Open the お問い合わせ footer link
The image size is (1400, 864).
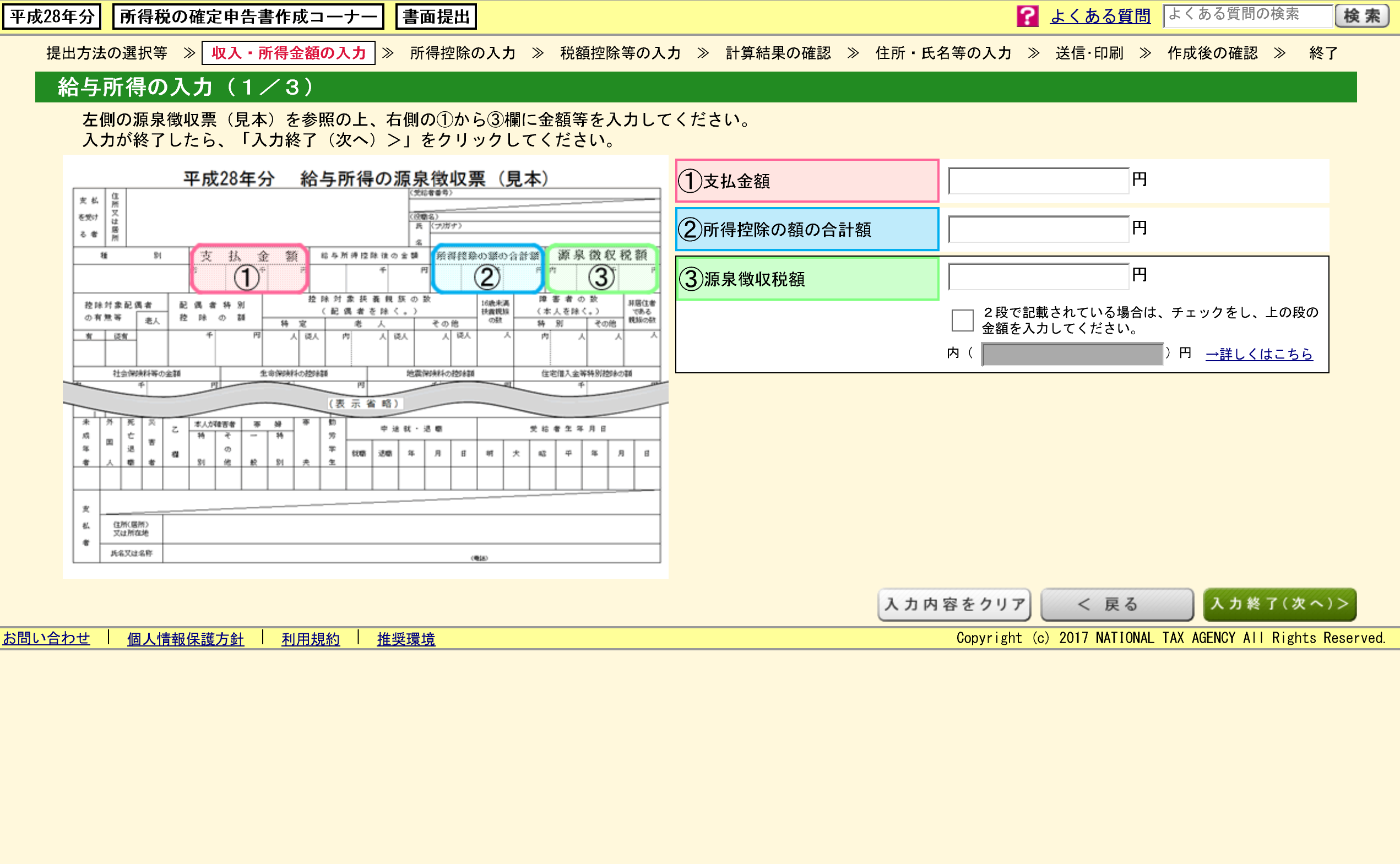[46, 638]
